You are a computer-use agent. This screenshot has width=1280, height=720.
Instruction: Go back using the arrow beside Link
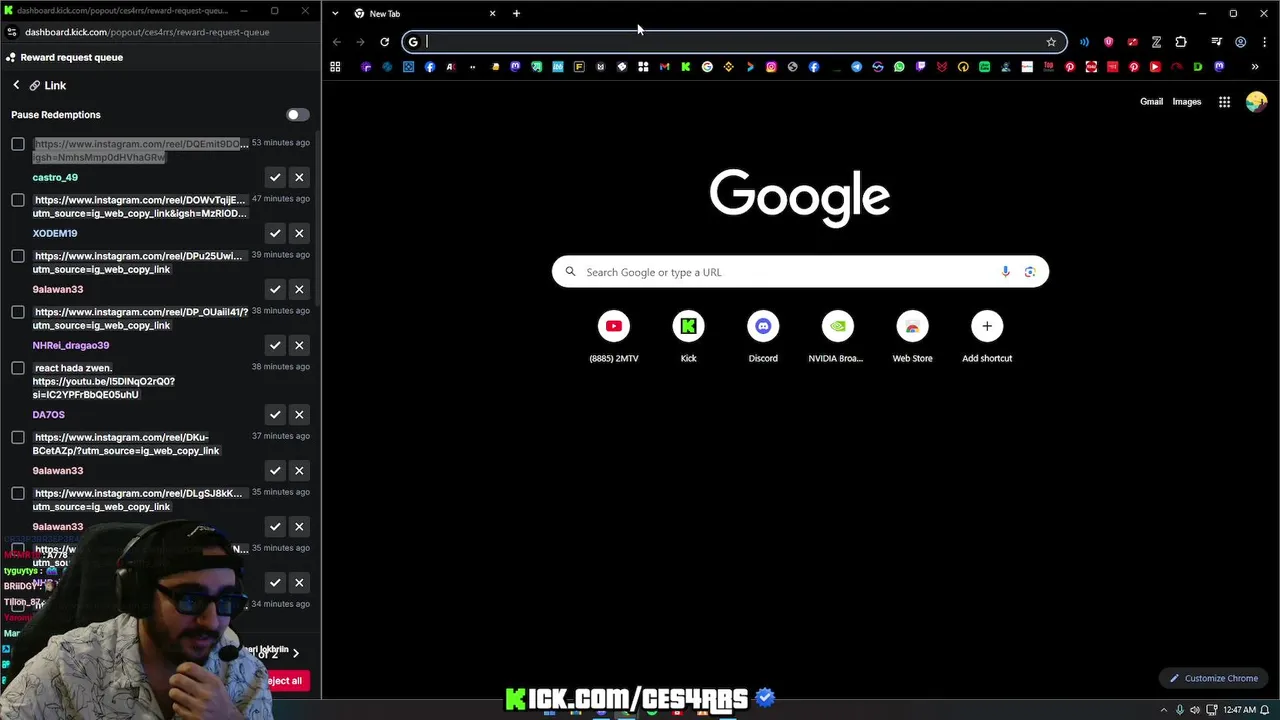click(16, 86)
